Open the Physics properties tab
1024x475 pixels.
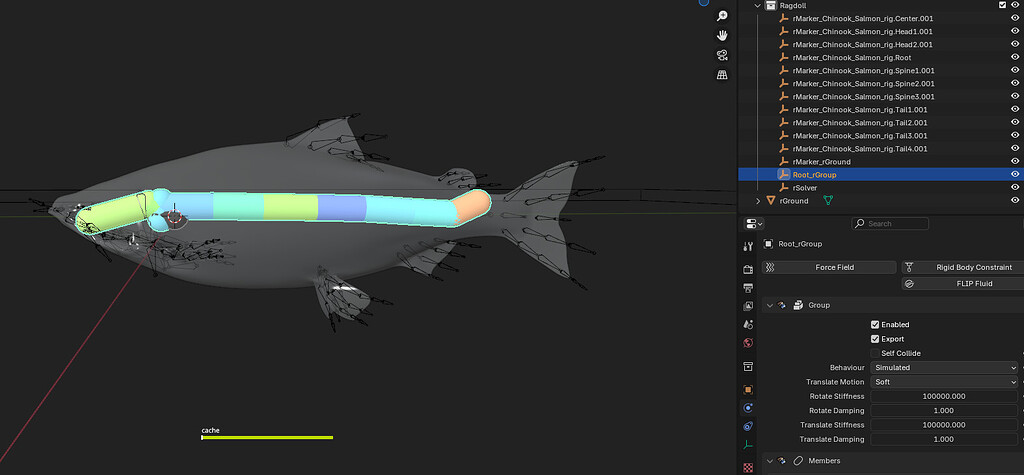pos(748,408)
